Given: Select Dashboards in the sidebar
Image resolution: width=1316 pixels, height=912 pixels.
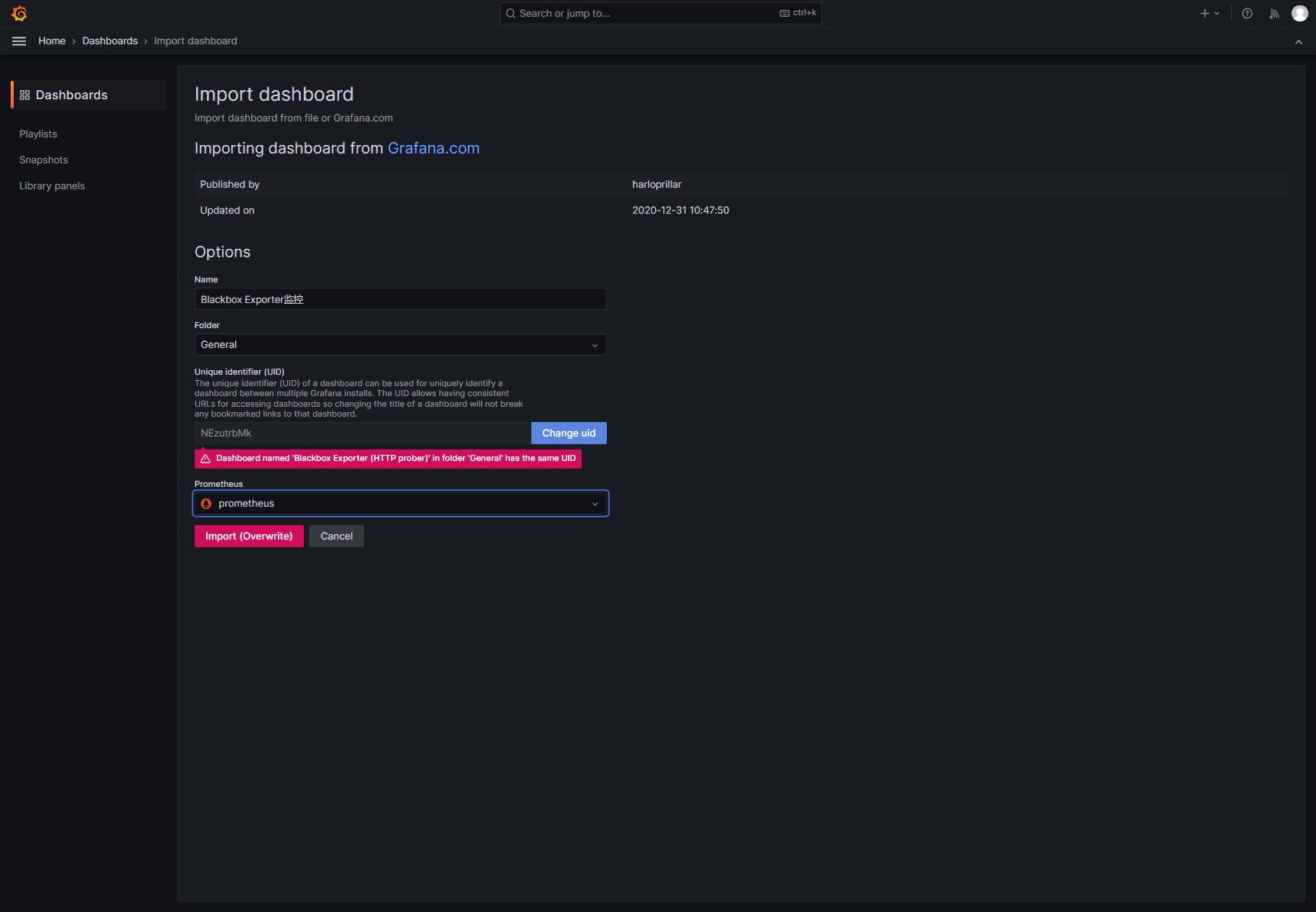Looking at the screenshot, I should coord(89,95).
